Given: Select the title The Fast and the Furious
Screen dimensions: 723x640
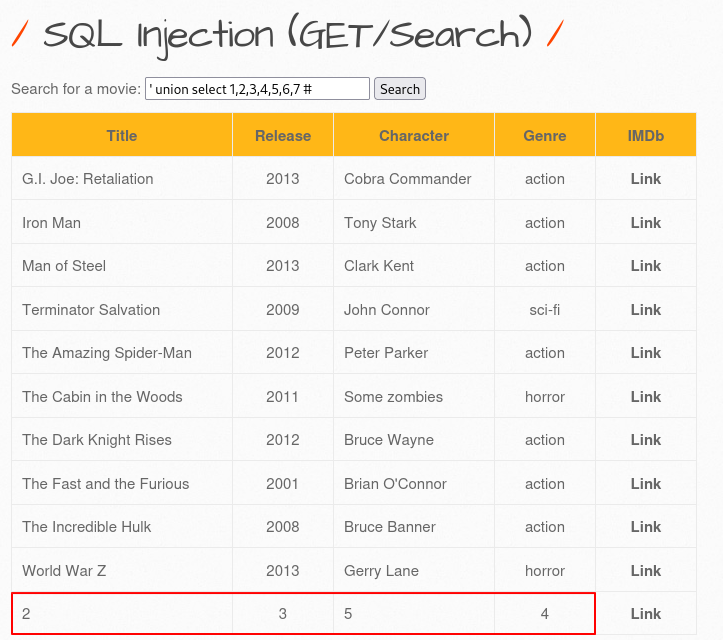Looking at the screenshot, I should (x=106, y=484).
